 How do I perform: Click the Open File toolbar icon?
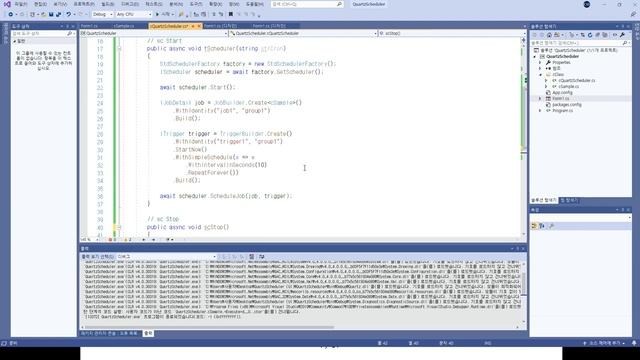click(44, 14)
